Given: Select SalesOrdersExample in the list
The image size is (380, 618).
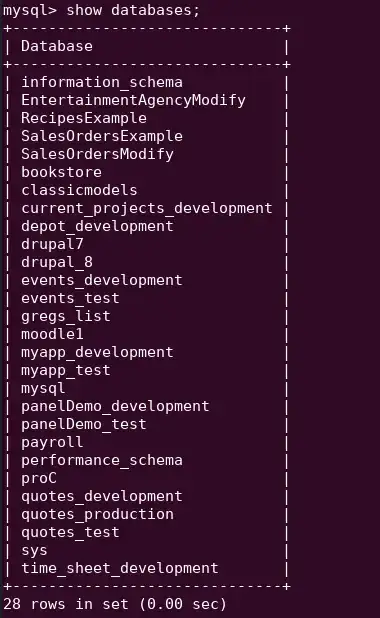Looking at the screenshot, I should tap(102, 136).
